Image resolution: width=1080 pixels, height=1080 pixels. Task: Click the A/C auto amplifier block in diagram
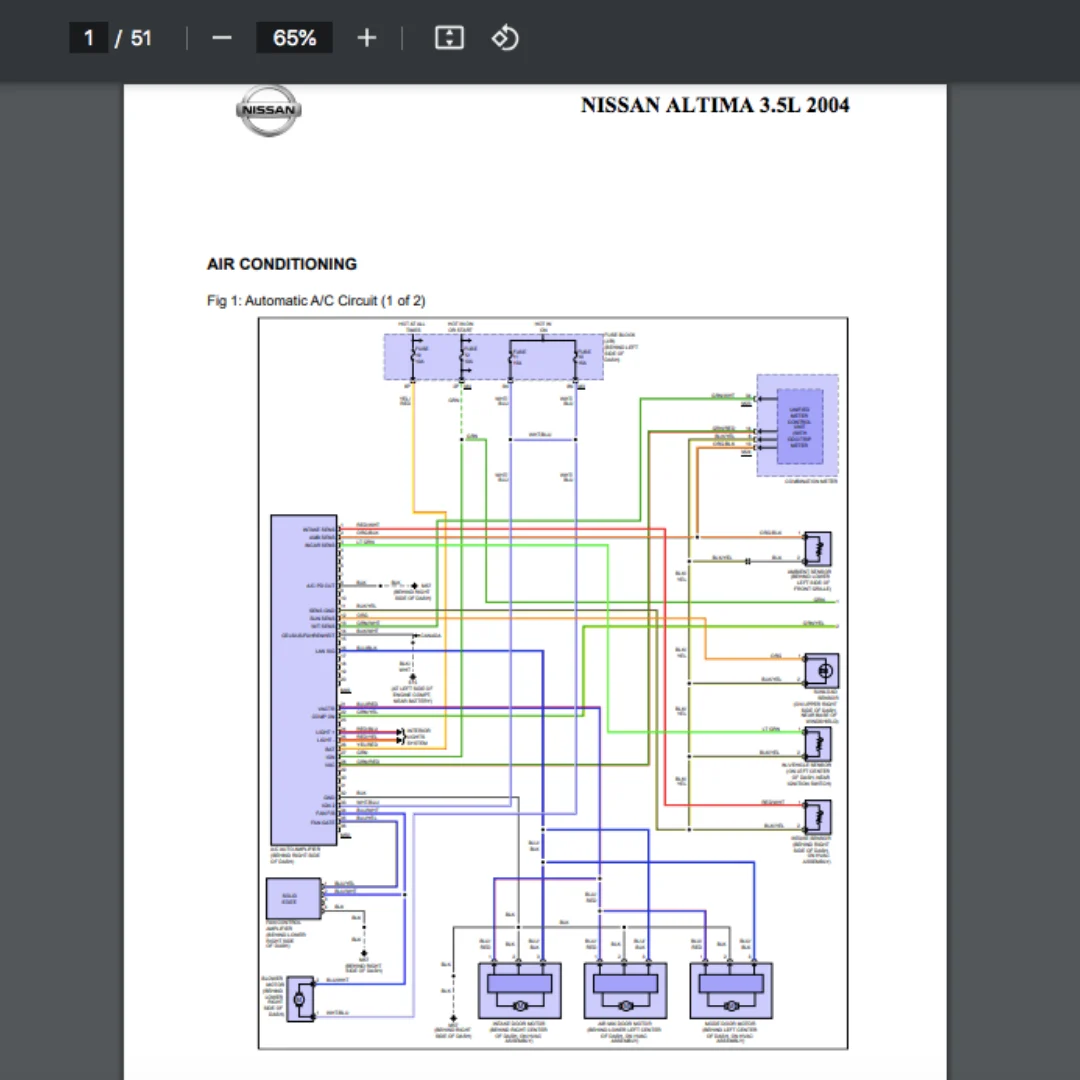point(304,680)
